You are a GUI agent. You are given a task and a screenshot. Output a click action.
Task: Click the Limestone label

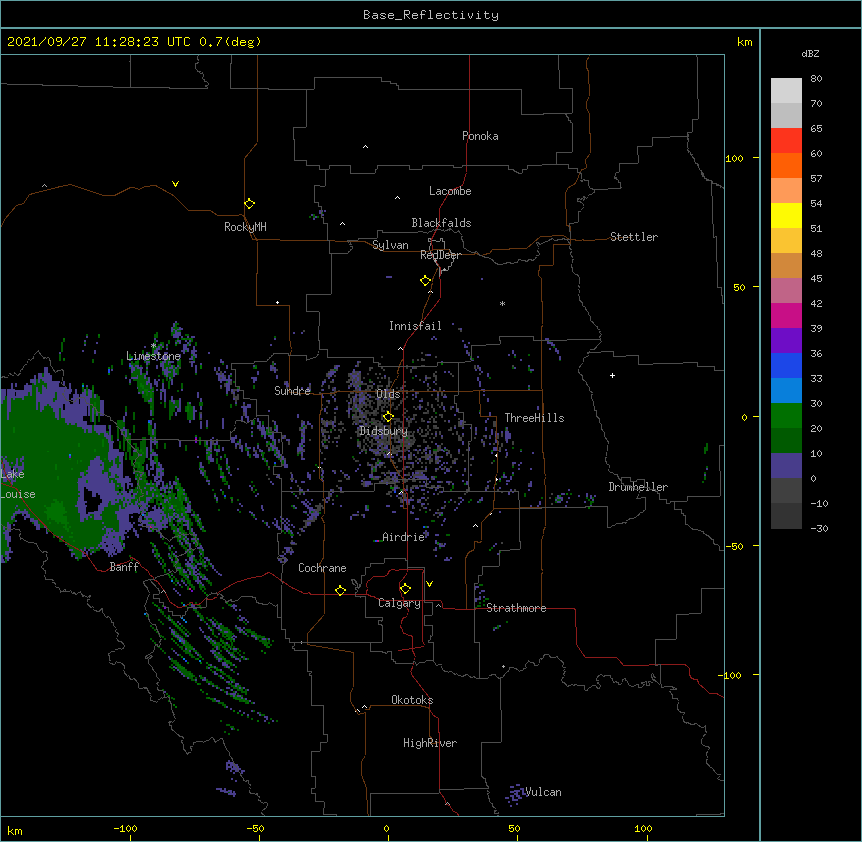click(x=153, y=356)
